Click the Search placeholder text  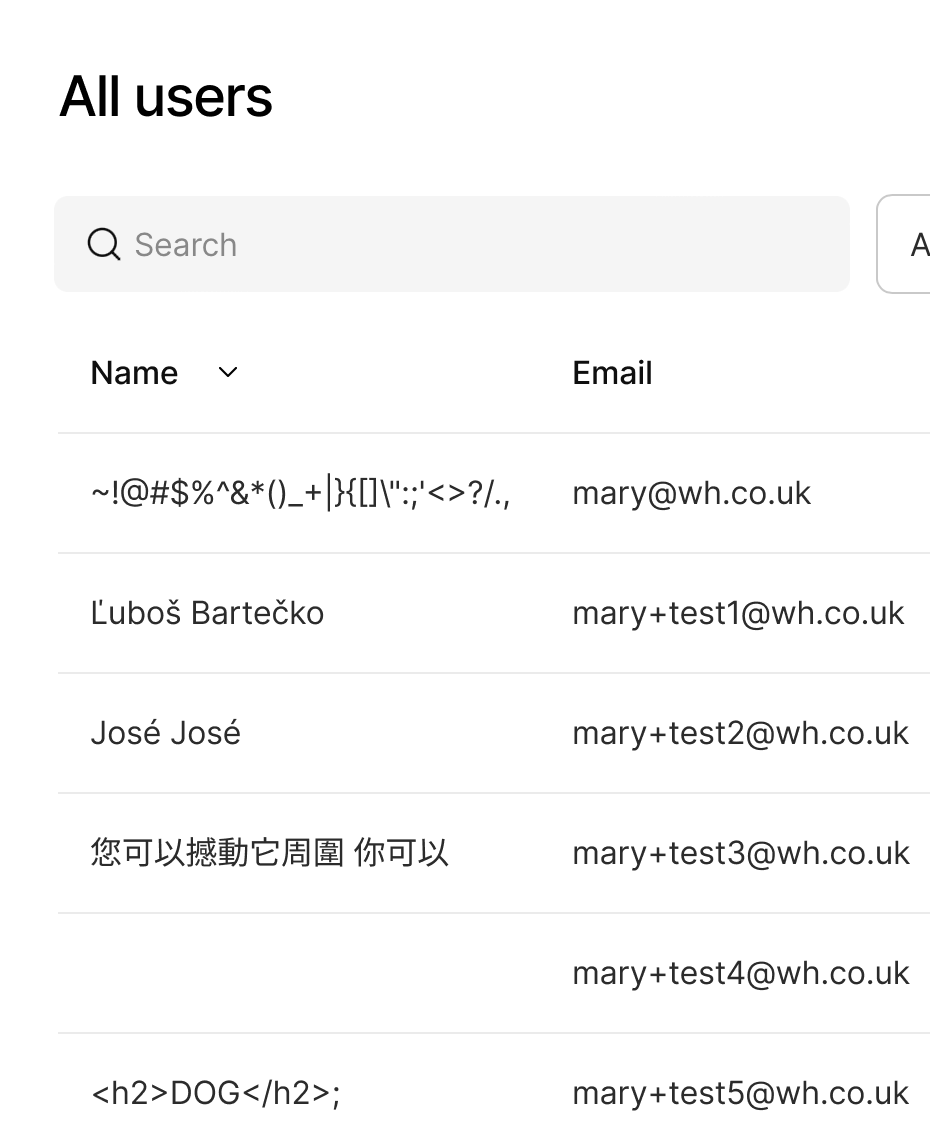coord(186,245)
